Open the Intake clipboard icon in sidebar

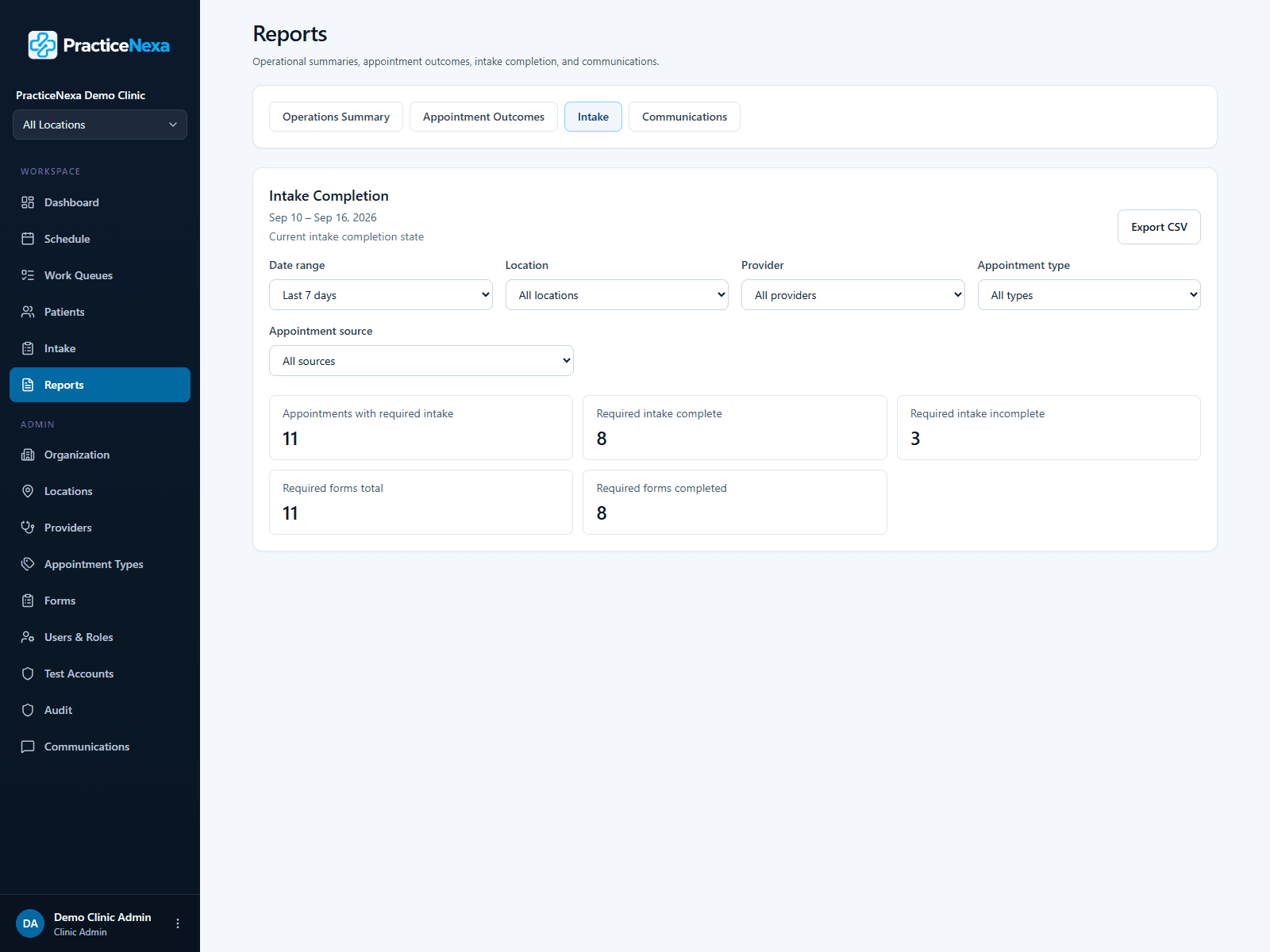28,348
